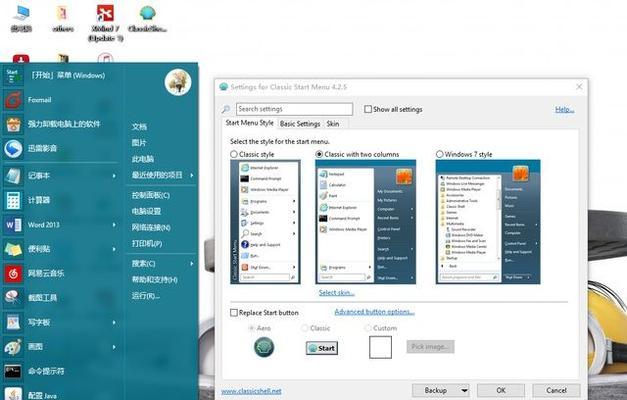Select Classic button radio option
Image resolution: width=627 pixels, height=400 pixels.
click(305, 328)
